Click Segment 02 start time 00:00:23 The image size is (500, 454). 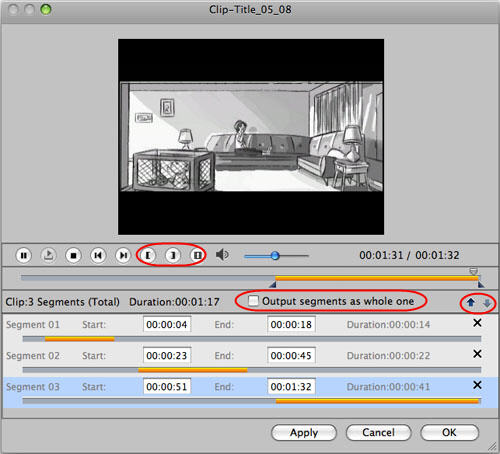(167, 355)
